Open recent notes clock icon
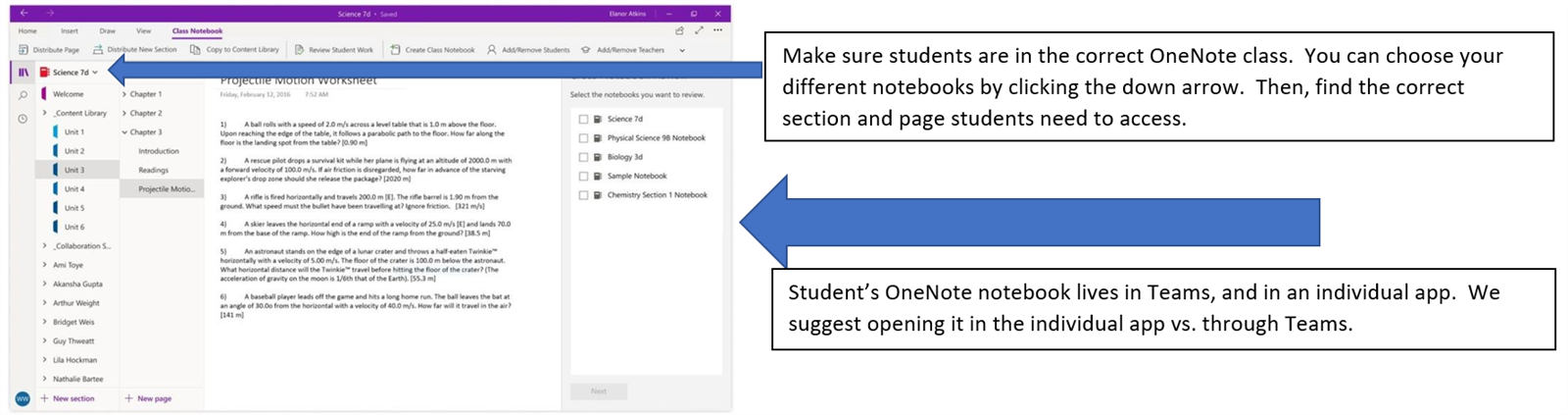This screenshot has height=415, width=1568. (x=23, y=119)
